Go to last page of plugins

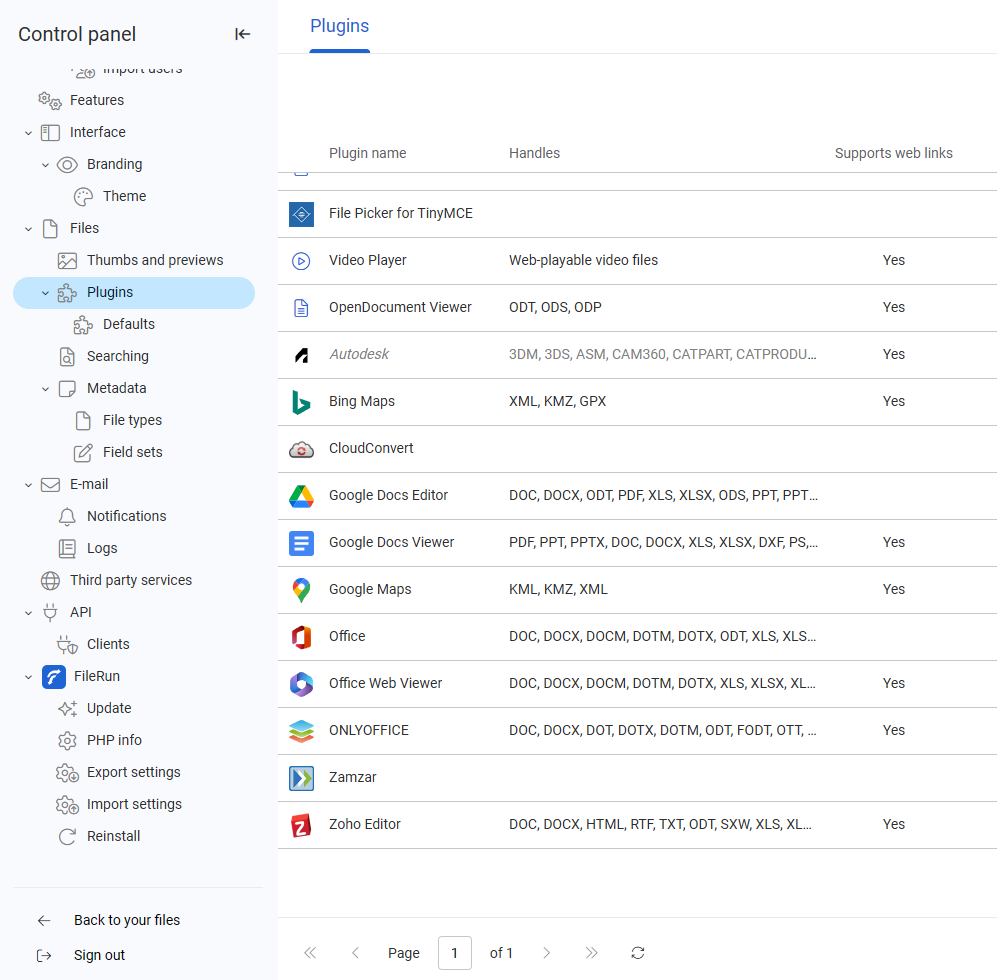pos(591,953)
